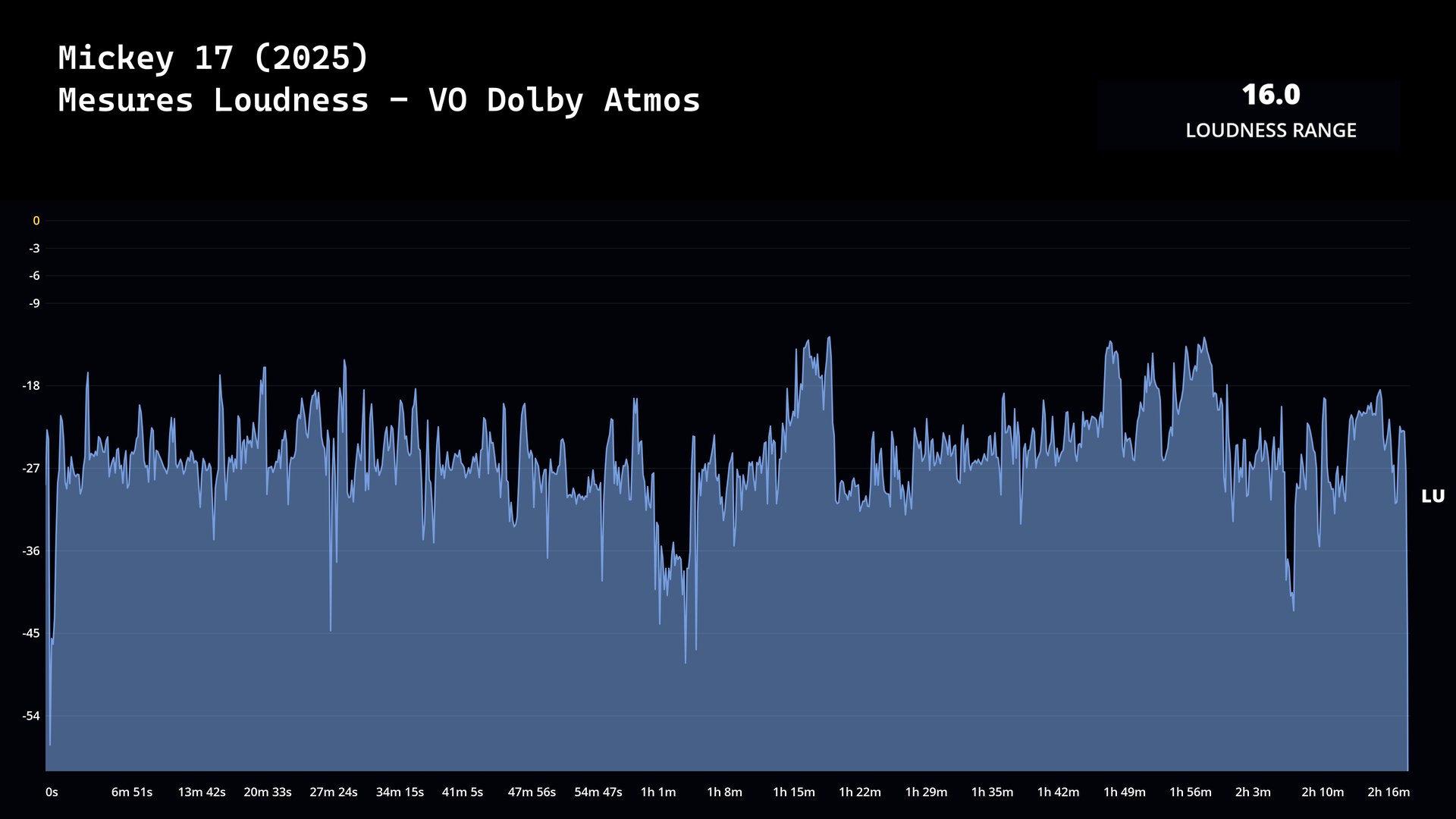1456x819 pixels.
Task: Click the '54m 47s' time axis label
Action: [598, 792]
